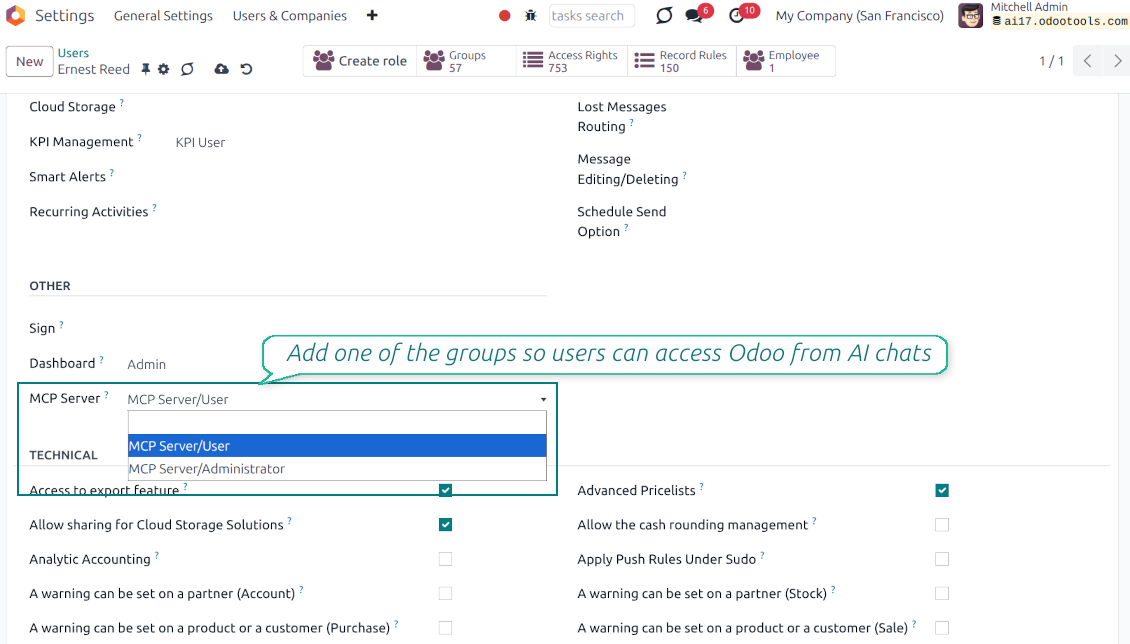Disable the Advanced Pricelists checkbox
The image size is (1130, 644).
click(942, 490)
